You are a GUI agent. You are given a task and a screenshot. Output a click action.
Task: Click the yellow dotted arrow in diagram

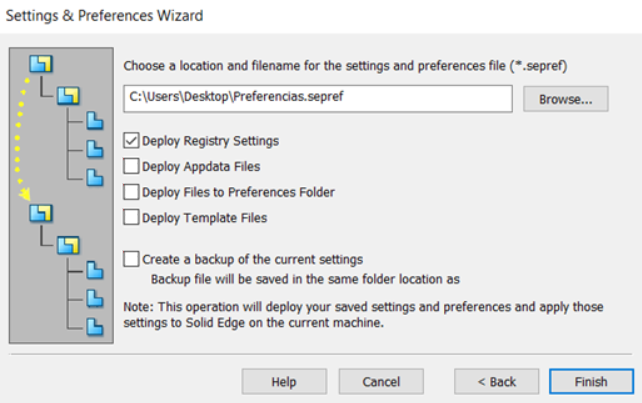tap(21, 139)
